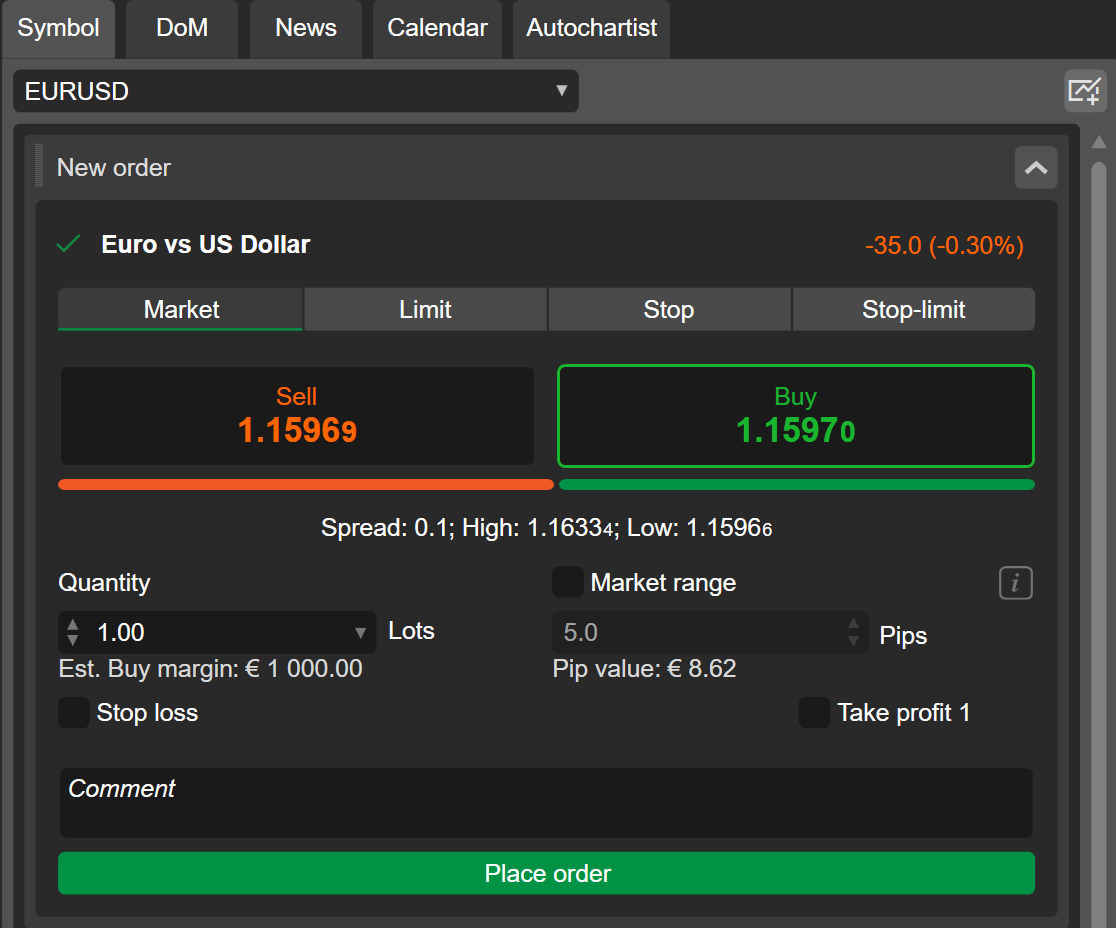Open the Calendar tab
This screenshot has width=1116, height=928.
(437, 28)
